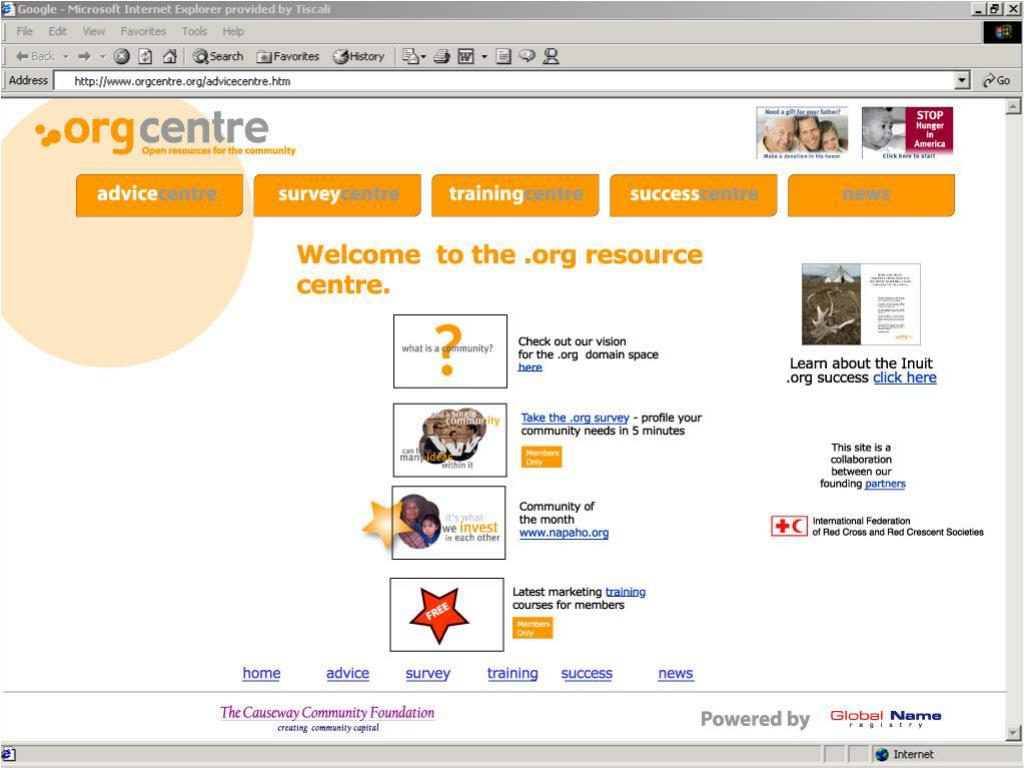Click the document icon next to Discuss

(503, 56)
